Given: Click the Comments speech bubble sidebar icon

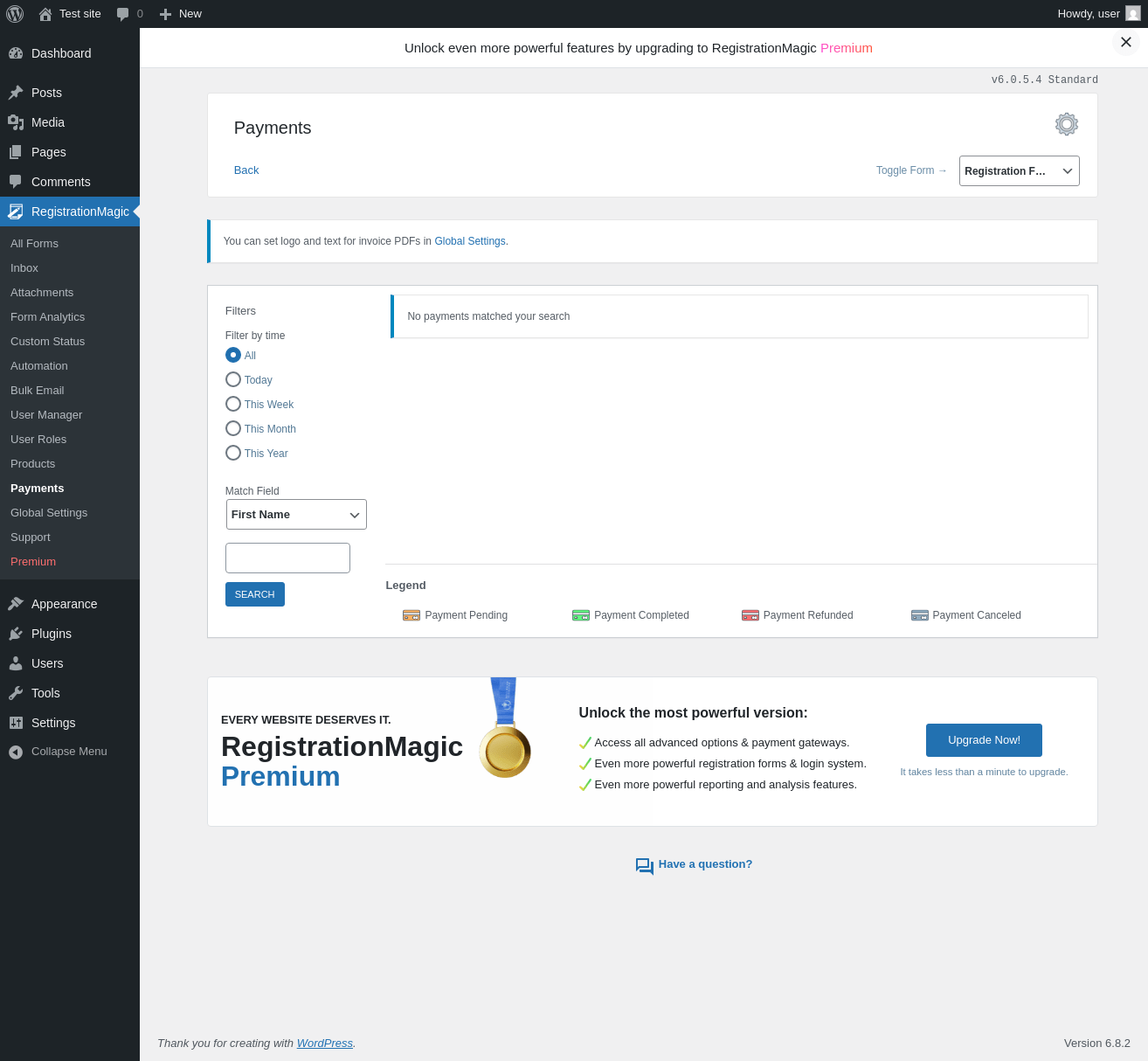Looking at the screenshot, I should click(16, 182).
